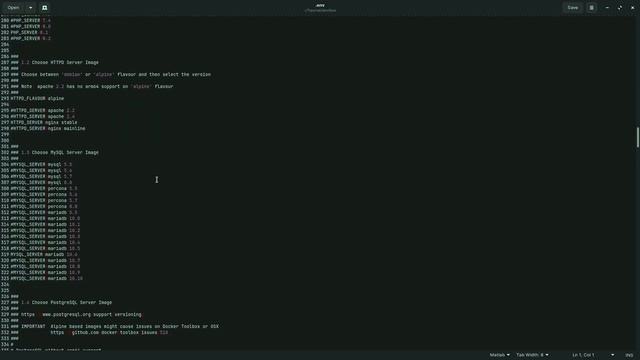Place cursor on line #PHP_SERVER 8.2
This screenshot has height=360, width=640.
tap(31, 38)
